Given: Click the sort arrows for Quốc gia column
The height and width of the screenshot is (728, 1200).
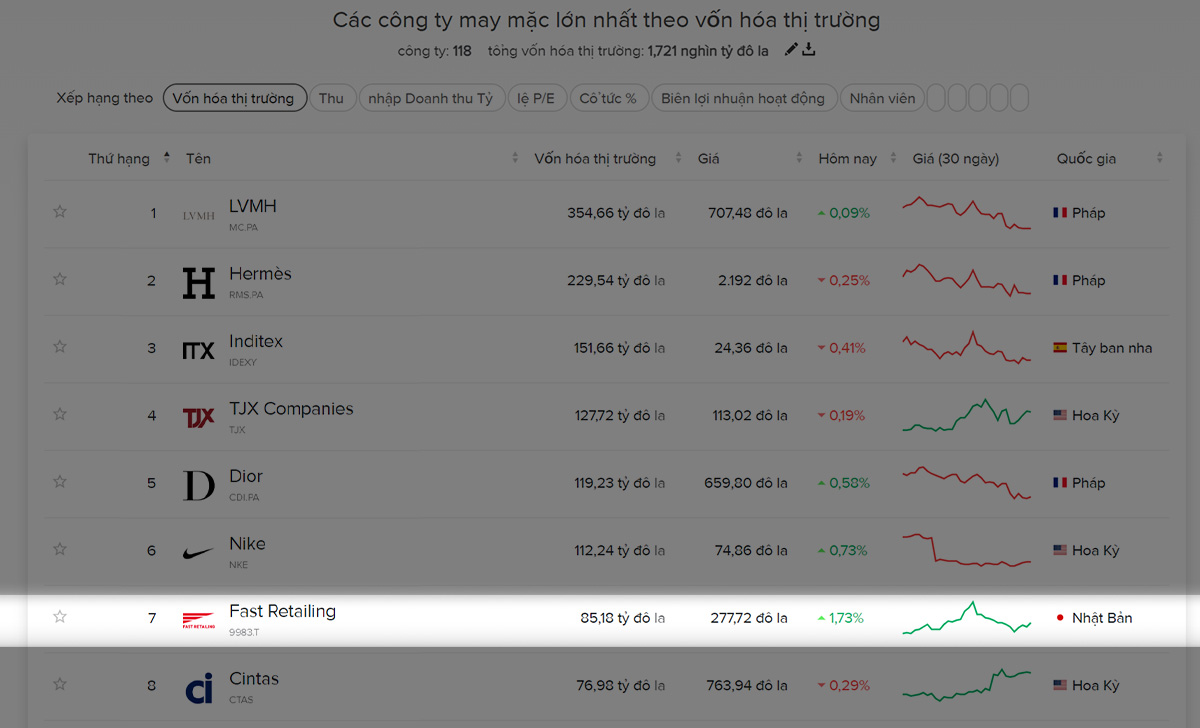Looking at the screenshot, I should point(1160,158).
